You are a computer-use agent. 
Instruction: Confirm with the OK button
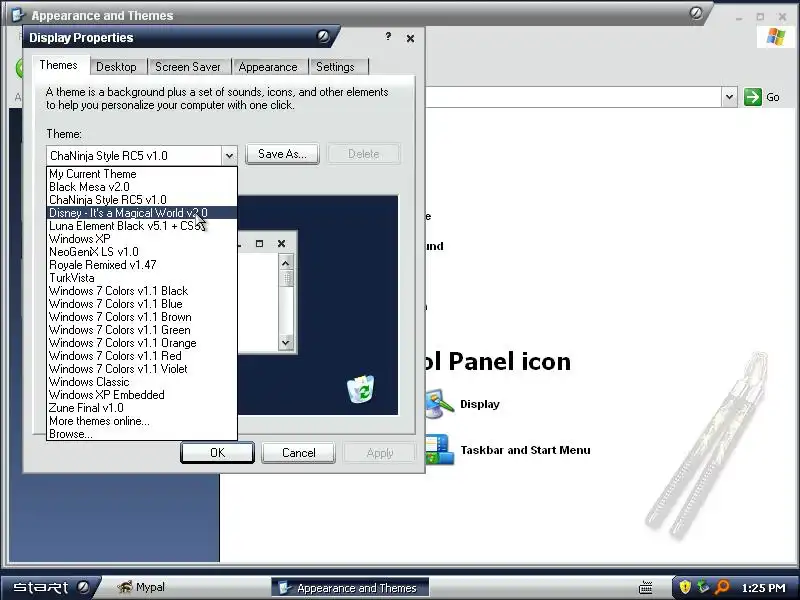217,453
